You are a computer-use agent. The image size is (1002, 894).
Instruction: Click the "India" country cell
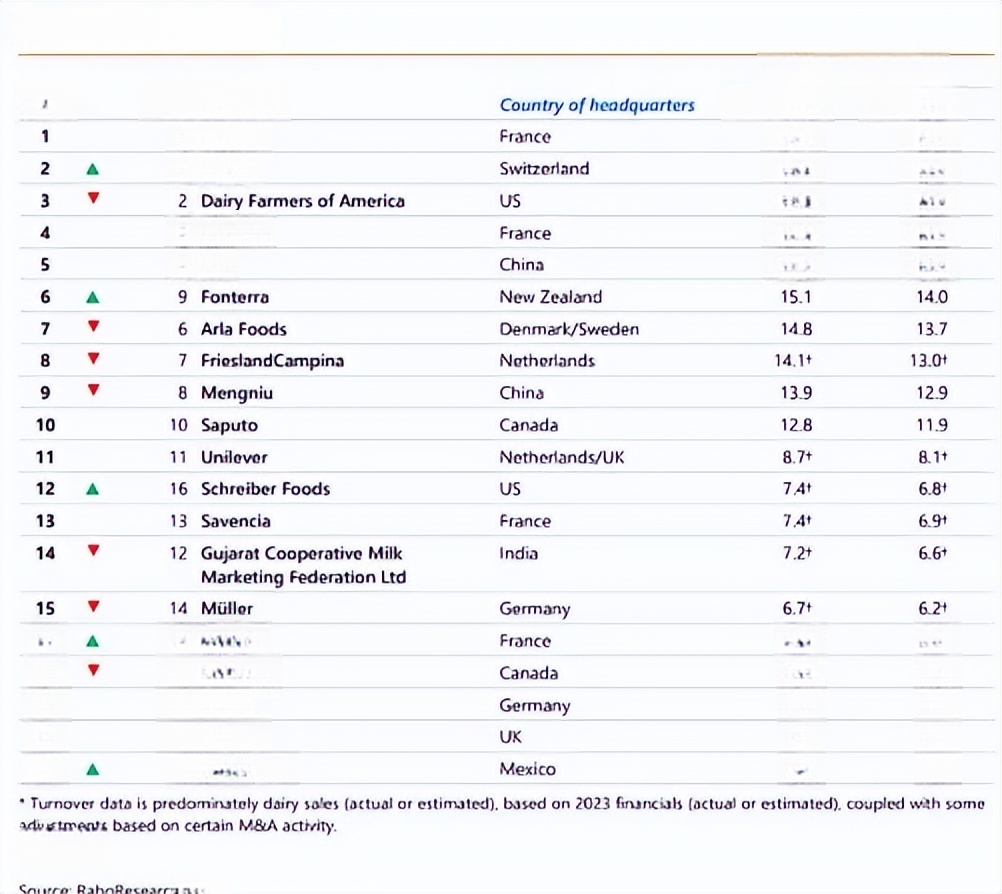(x=518, y=553)
